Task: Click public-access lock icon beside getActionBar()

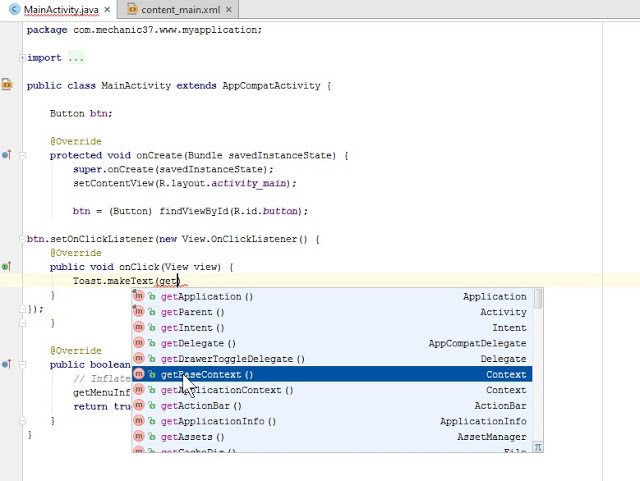Action: click(x=152, y=405)
